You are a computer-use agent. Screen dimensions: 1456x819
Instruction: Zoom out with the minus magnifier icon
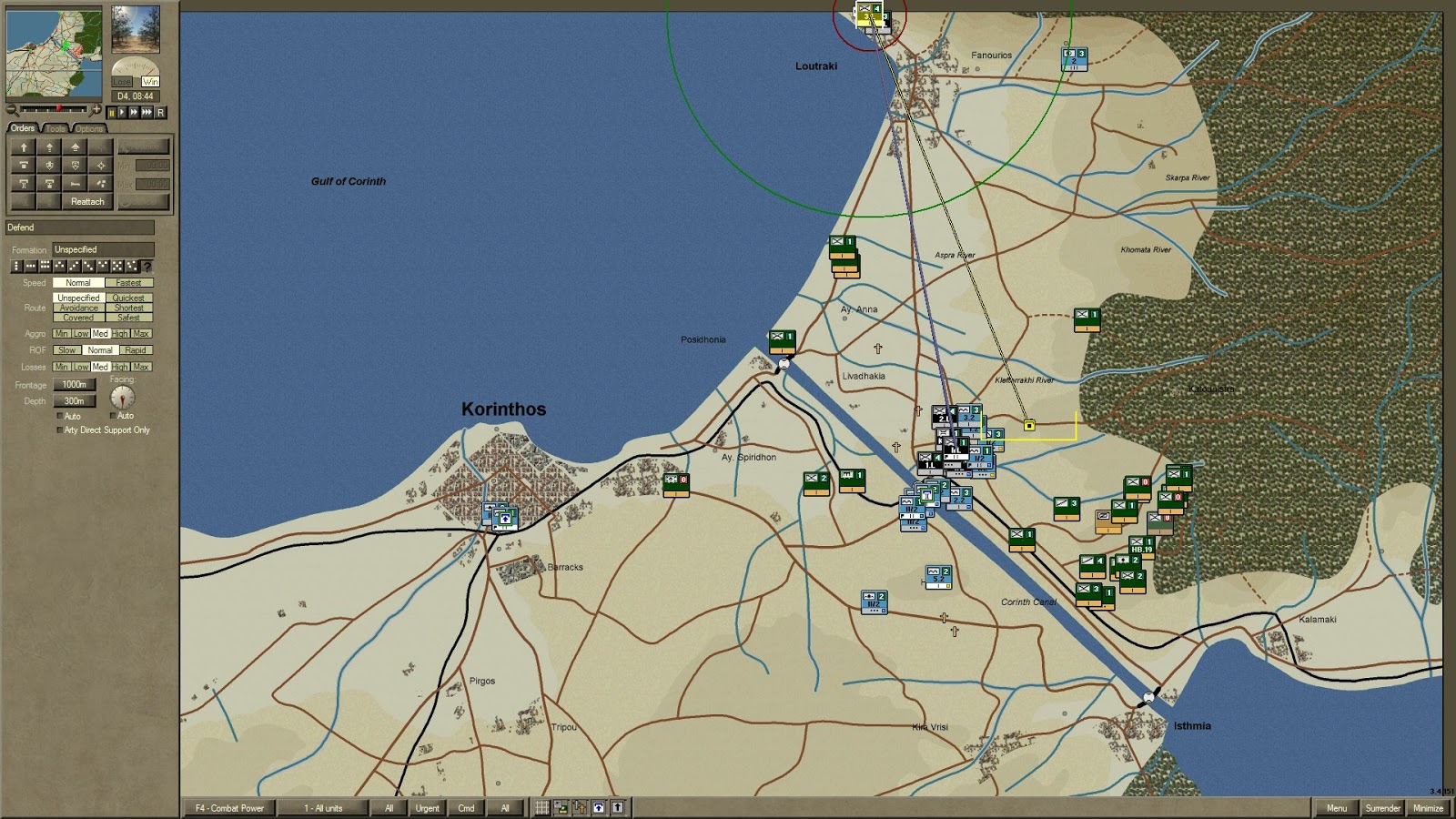(12, 111)
